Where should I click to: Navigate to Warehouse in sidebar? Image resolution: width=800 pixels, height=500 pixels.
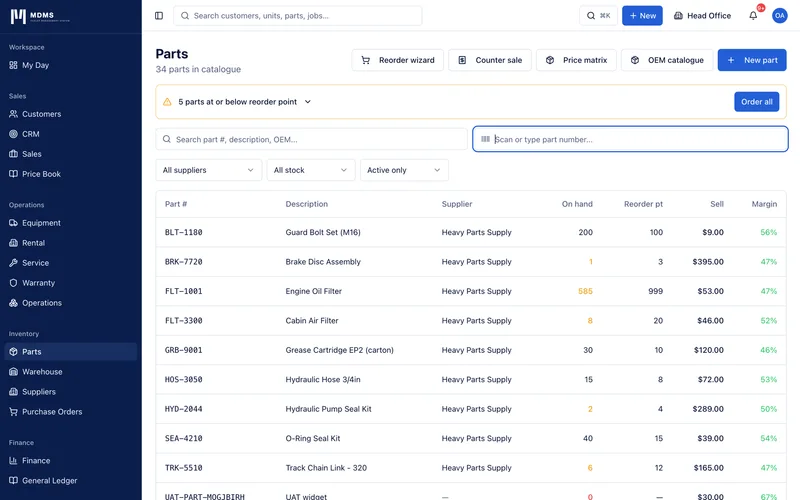(x=70, y=371)
